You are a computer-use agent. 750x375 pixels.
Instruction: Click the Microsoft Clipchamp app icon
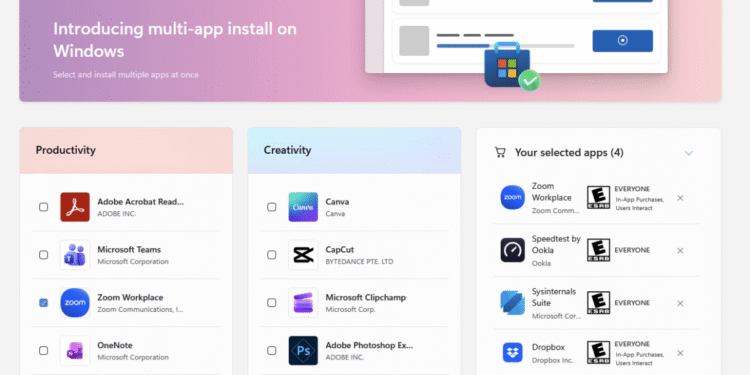[x=303, y=302]
